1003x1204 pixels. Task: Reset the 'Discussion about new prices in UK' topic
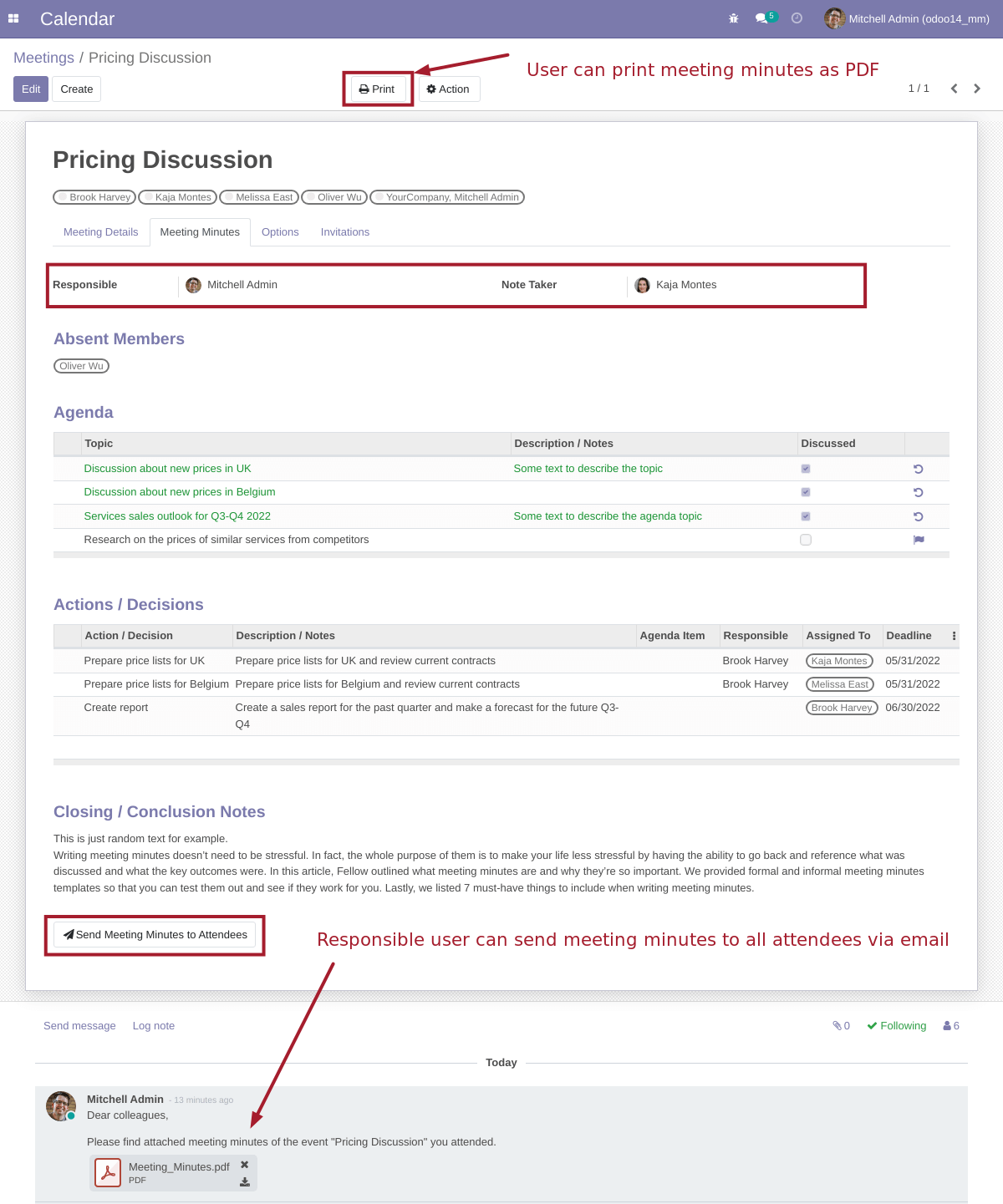click(918, 470)
